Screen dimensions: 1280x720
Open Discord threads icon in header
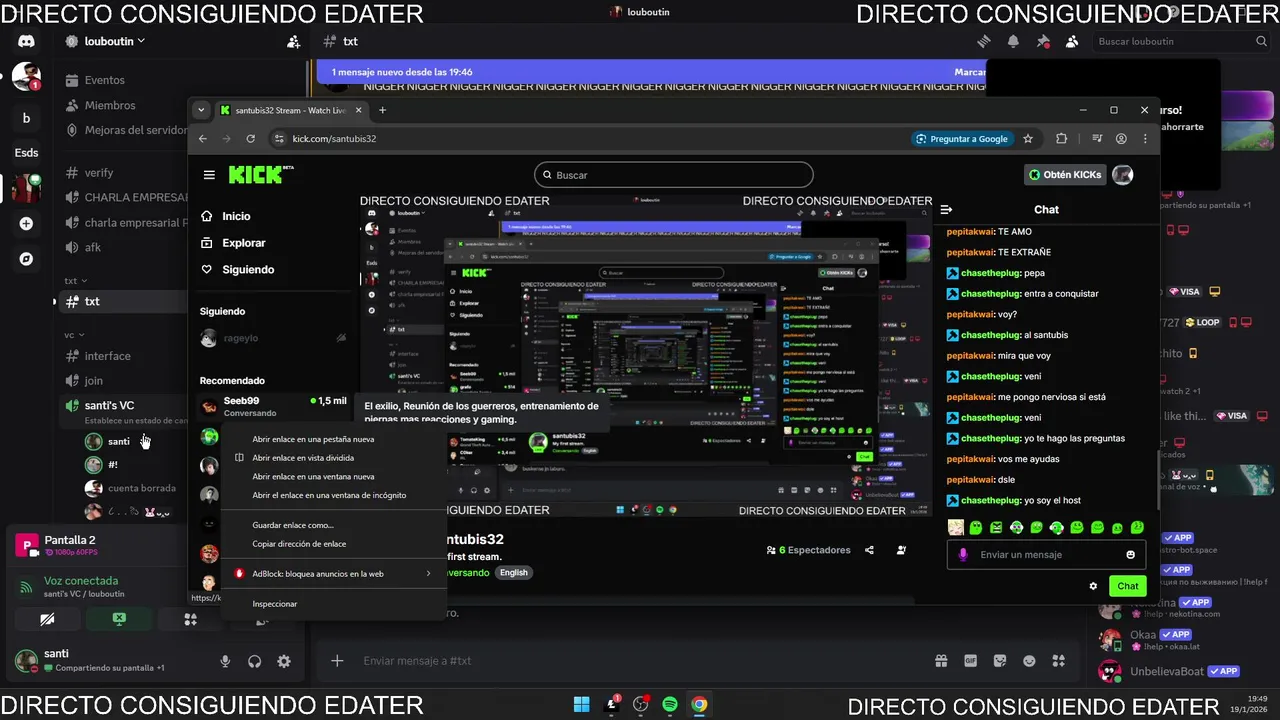click(984, 41)
